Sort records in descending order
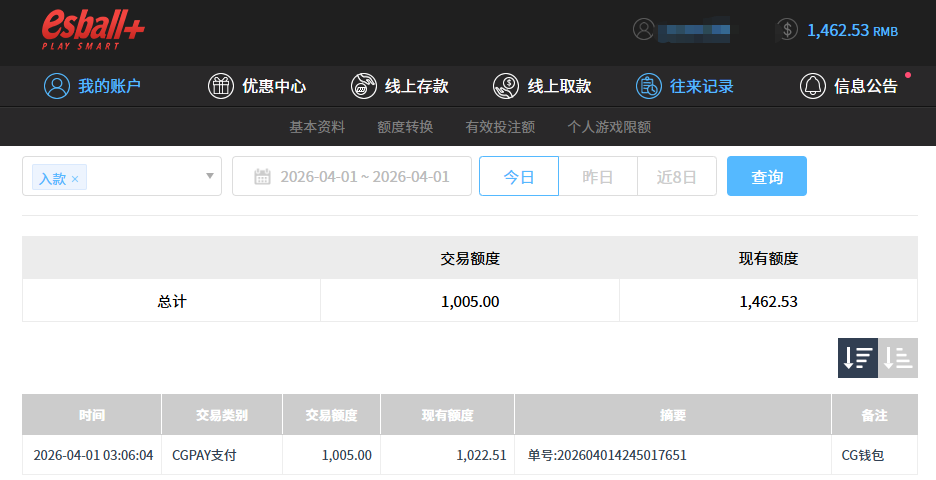This screenshot has height=480, width=936. 857,358
